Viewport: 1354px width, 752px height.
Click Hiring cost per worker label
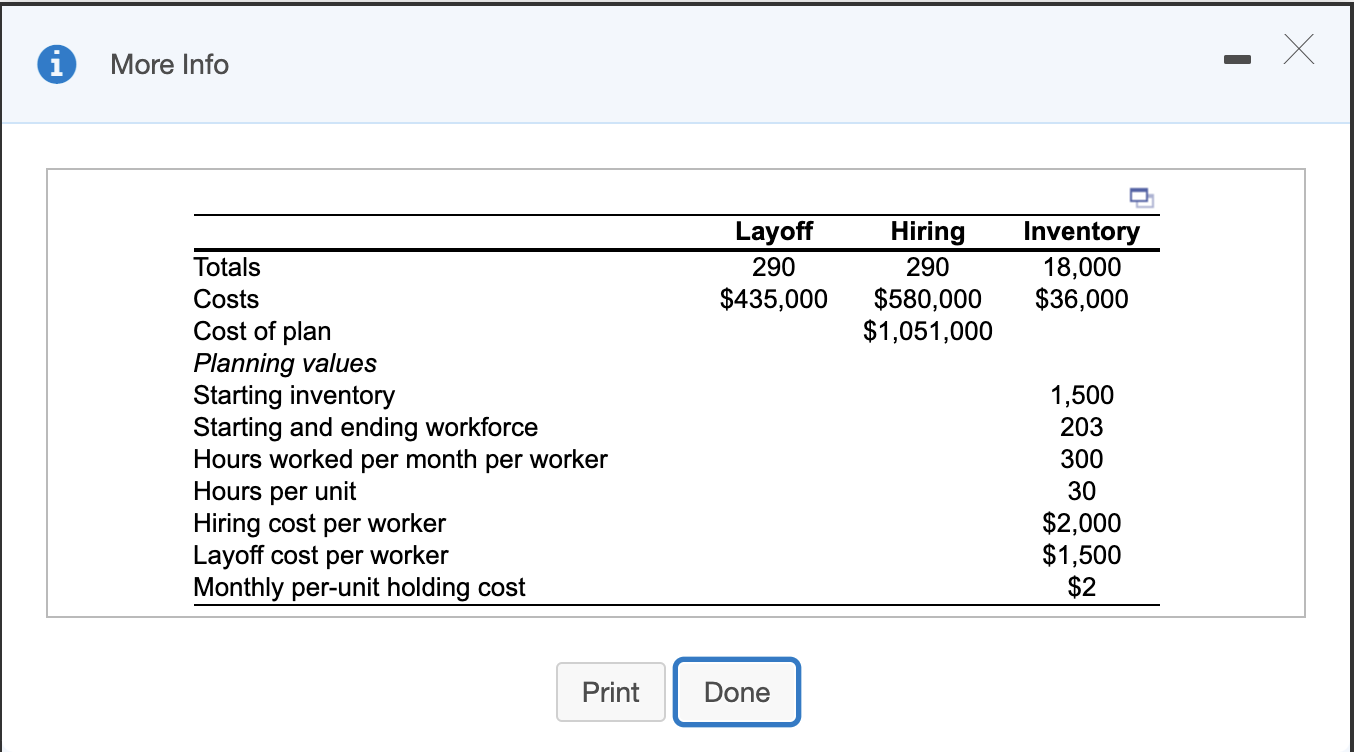click(319, 523)
